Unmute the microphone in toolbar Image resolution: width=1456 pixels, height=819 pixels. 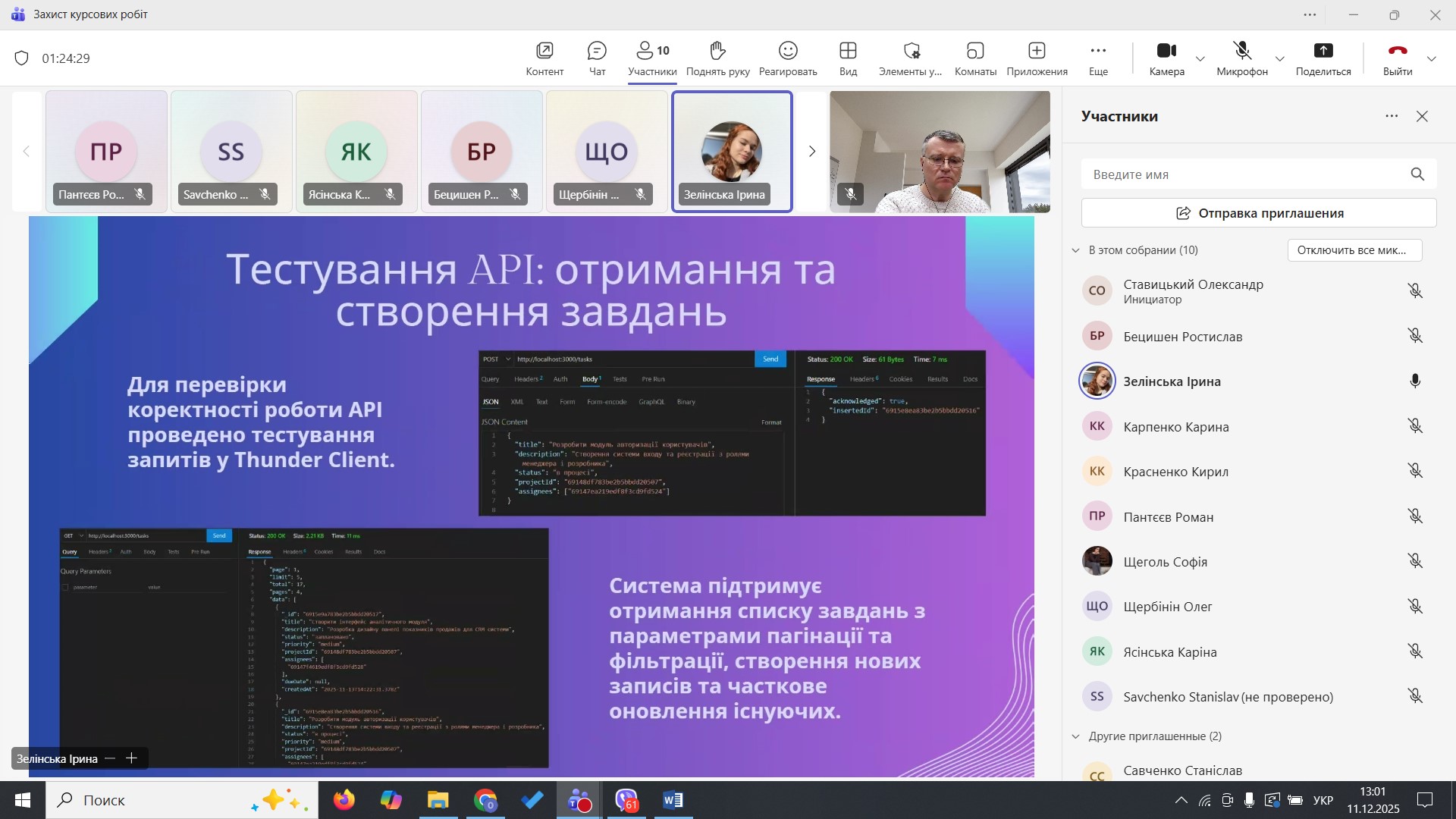(x=1241, y=51)
